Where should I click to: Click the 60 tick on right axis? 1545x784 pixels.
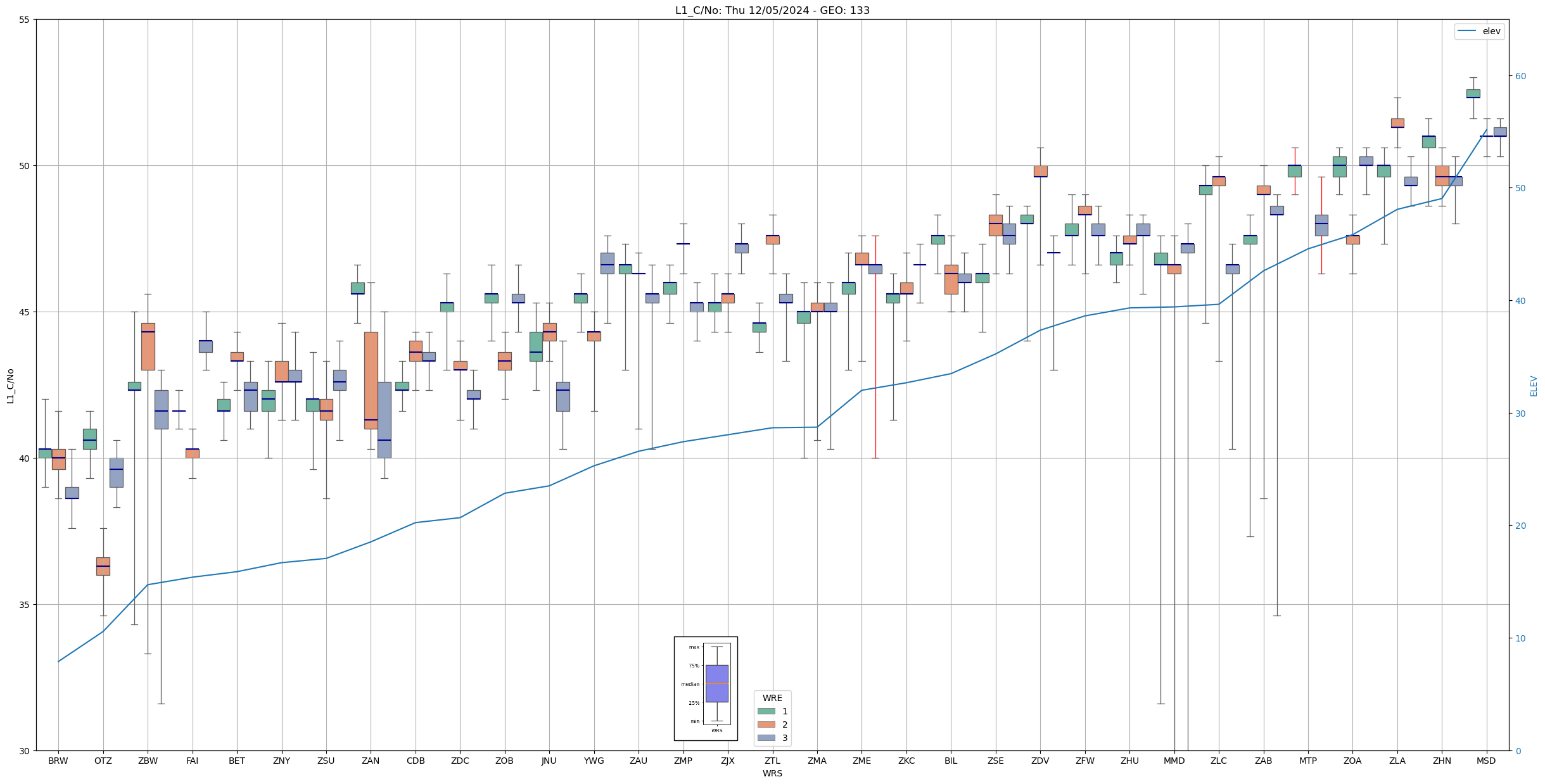pos(1520,76)
